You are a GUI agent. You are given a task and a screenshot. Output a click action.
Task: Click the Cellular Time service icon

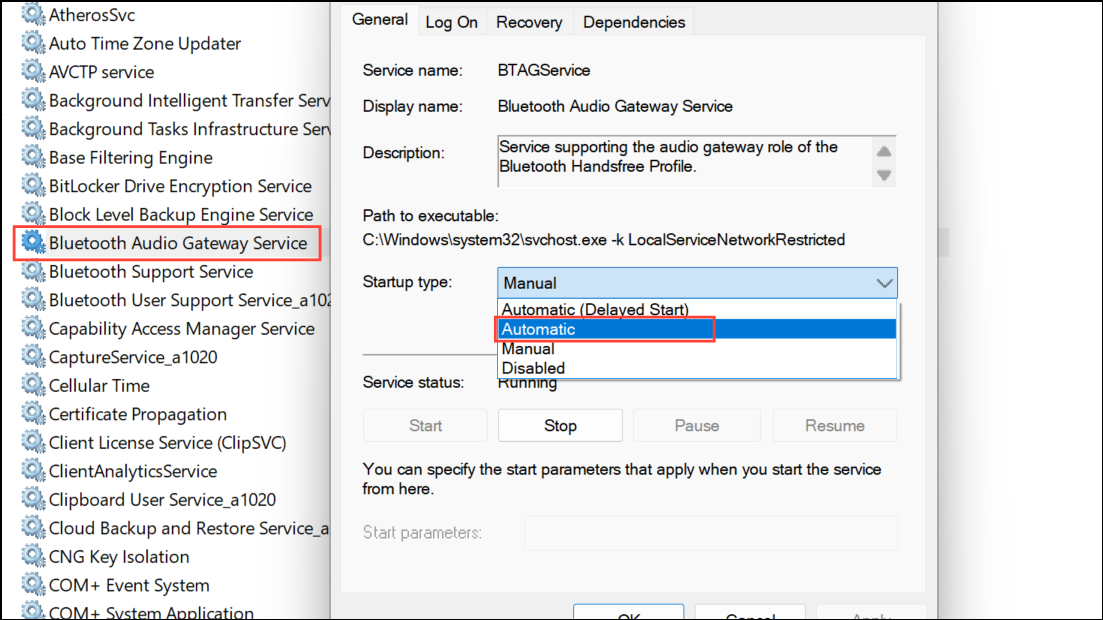pos(32,385)
